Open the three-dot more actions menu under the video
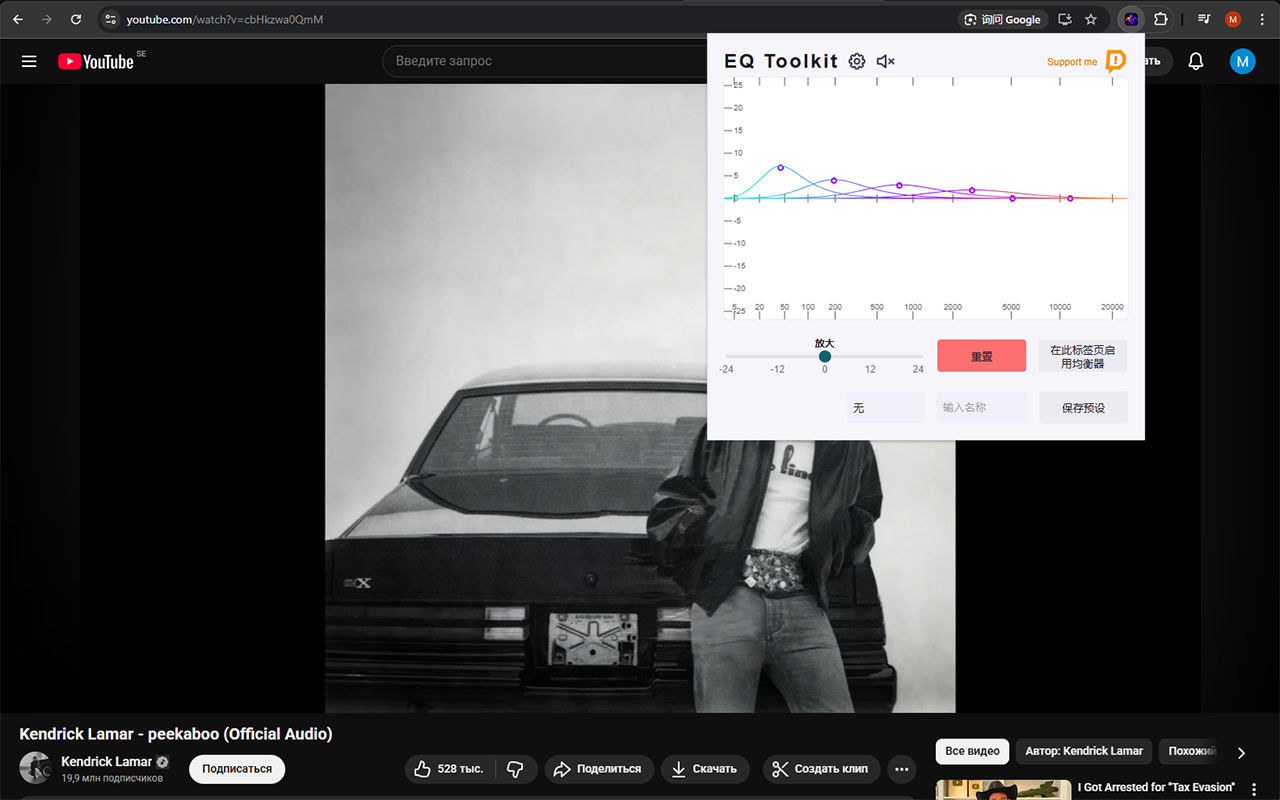The image size is (1280, 800). point(901,769)
